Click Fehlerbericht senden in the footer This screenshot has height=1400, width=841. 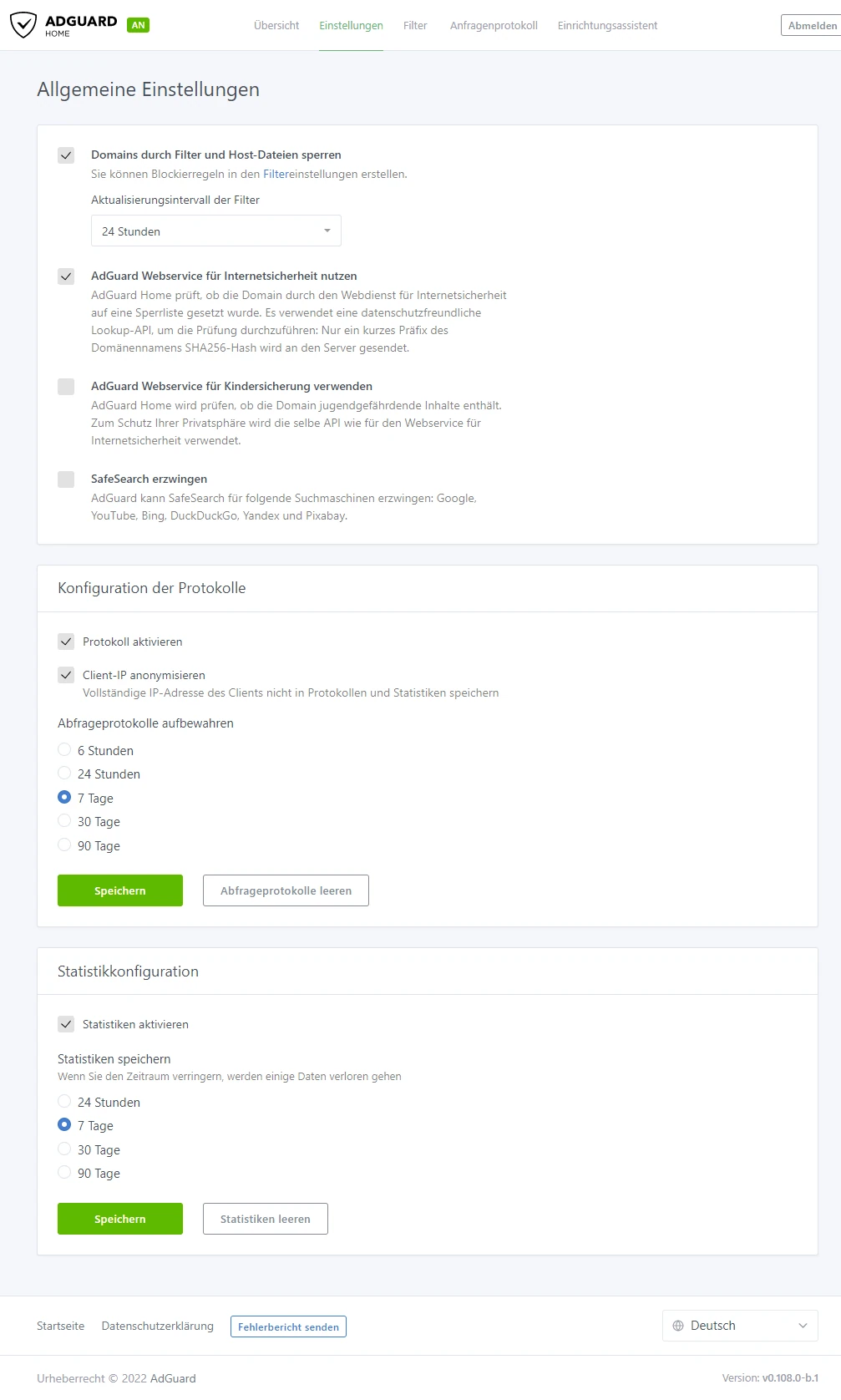tap(288, 1326)
